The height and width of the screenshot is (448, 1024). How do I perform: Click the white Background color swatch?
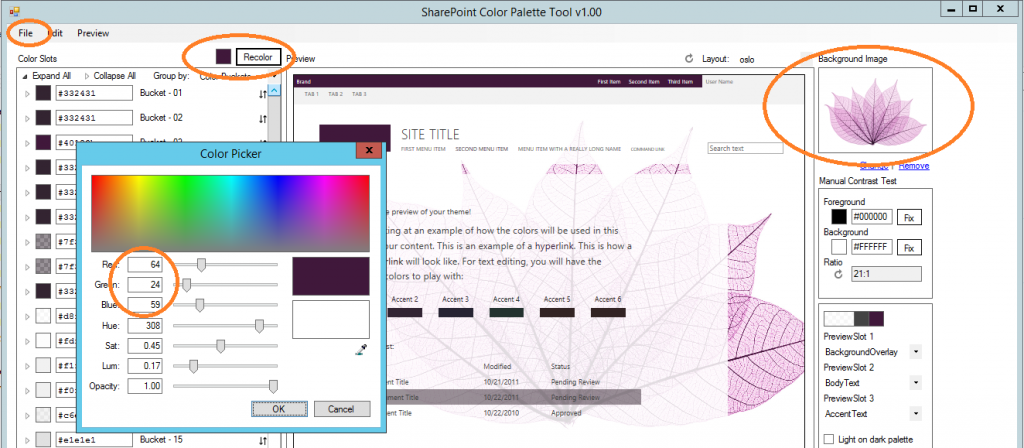click(839, 248)
